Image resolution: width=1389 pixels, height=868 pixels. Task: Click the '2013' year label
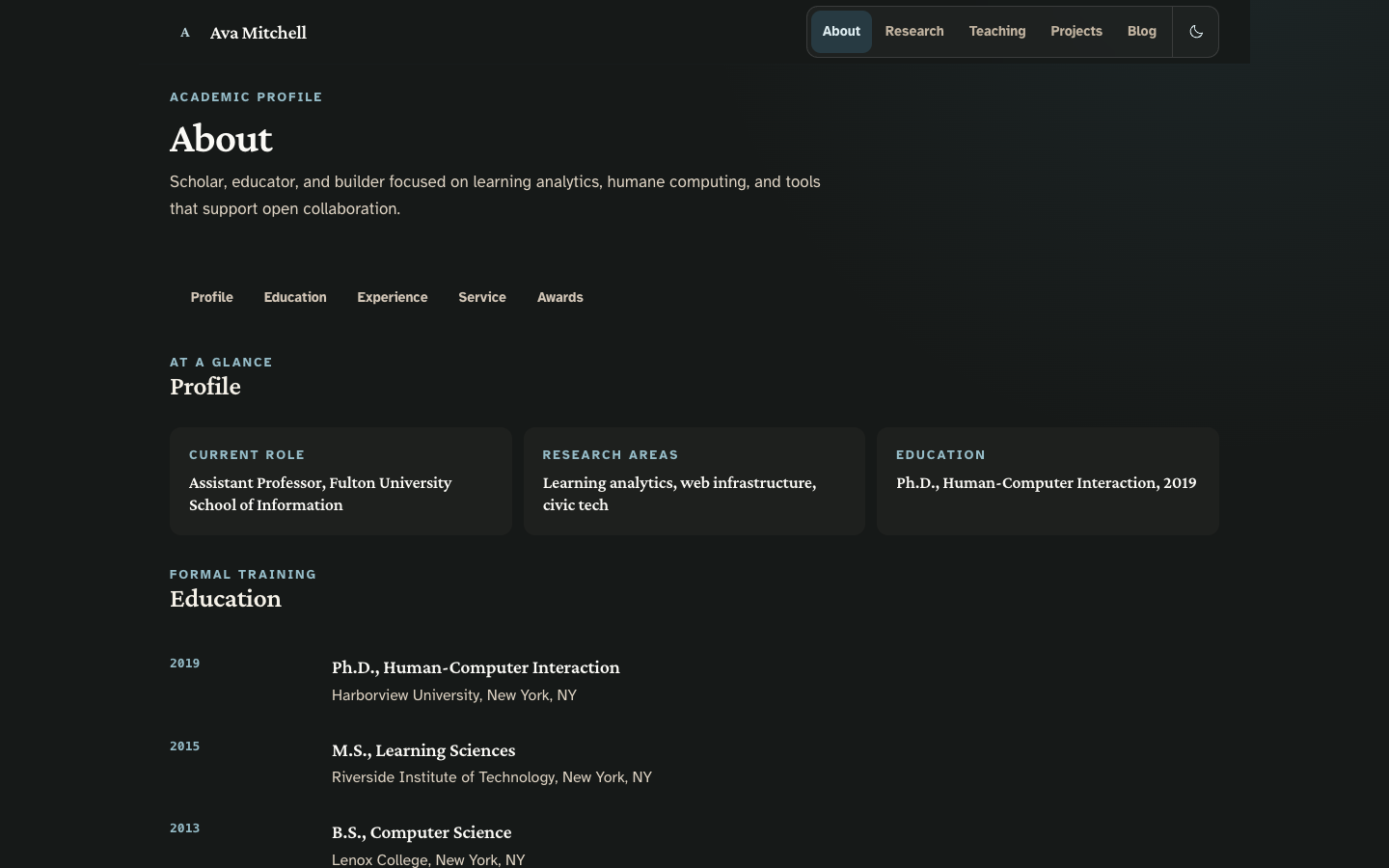185,828
